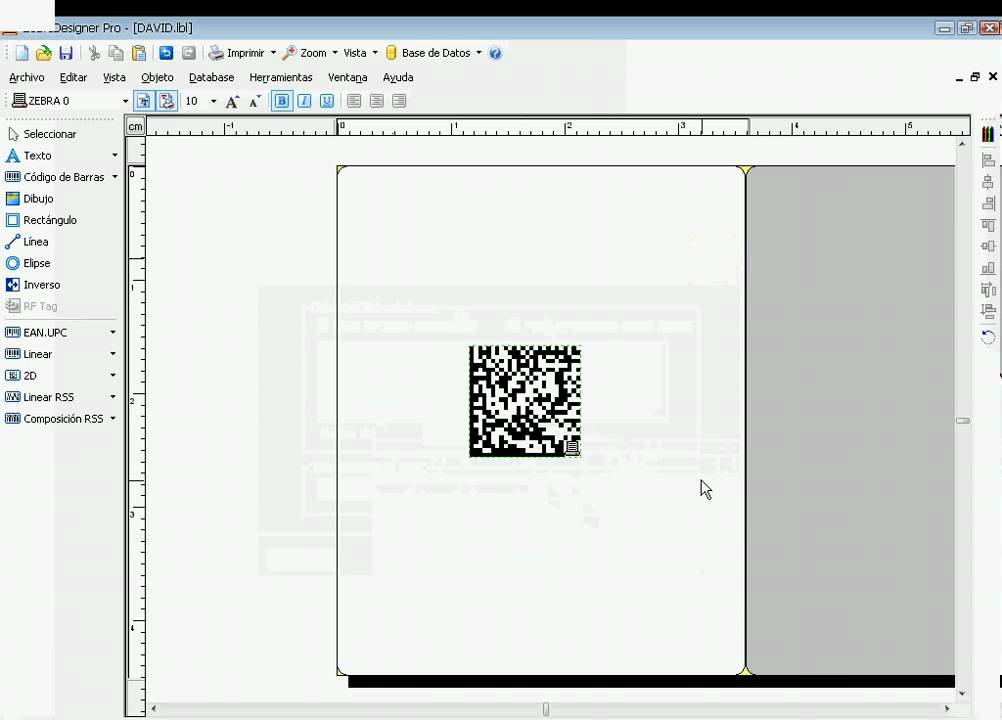Open help with the question mark icon
Image resolution: width=1002 pixels, height=720 pixels.
point(495,53)
